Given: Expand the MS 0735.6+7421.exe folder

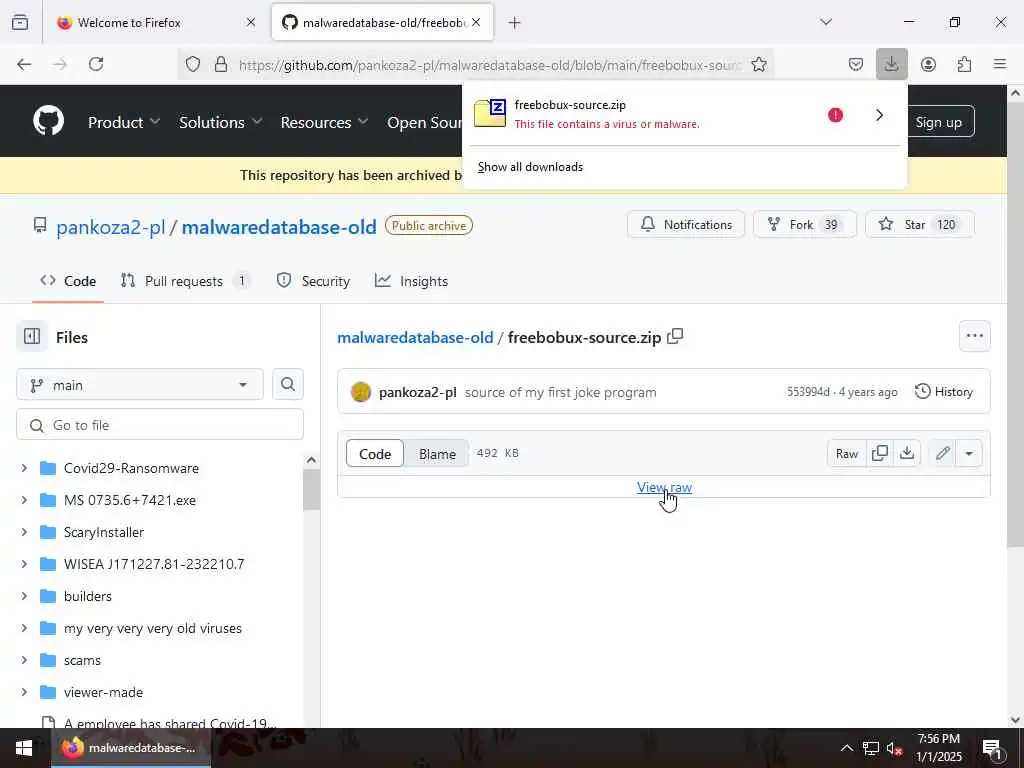Looking at the screenshot, I should 24,500.
